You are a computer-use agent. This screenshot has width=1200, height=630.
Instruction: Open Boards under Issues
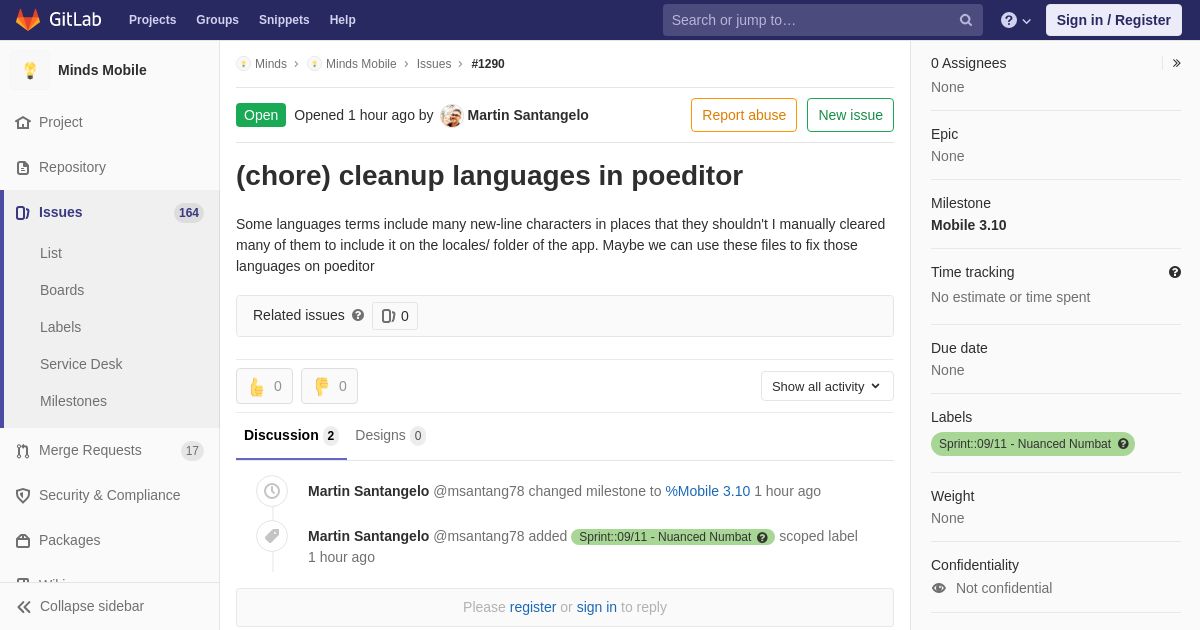62,290
